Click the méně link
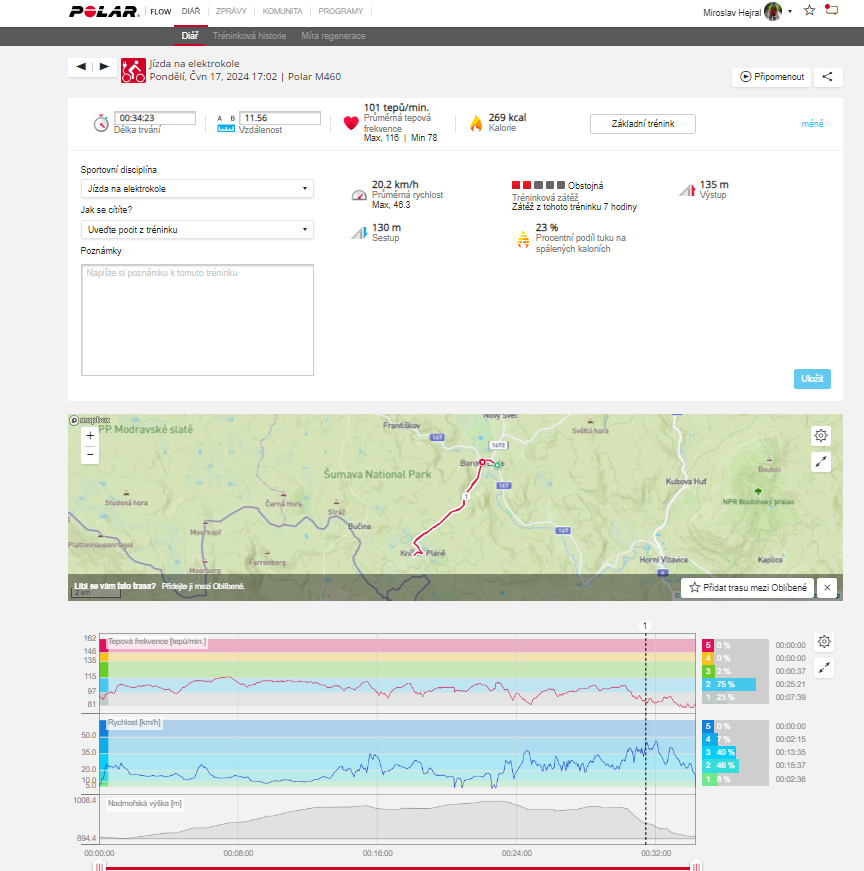This screenshot has width=864, height=871. pos(812,124)
